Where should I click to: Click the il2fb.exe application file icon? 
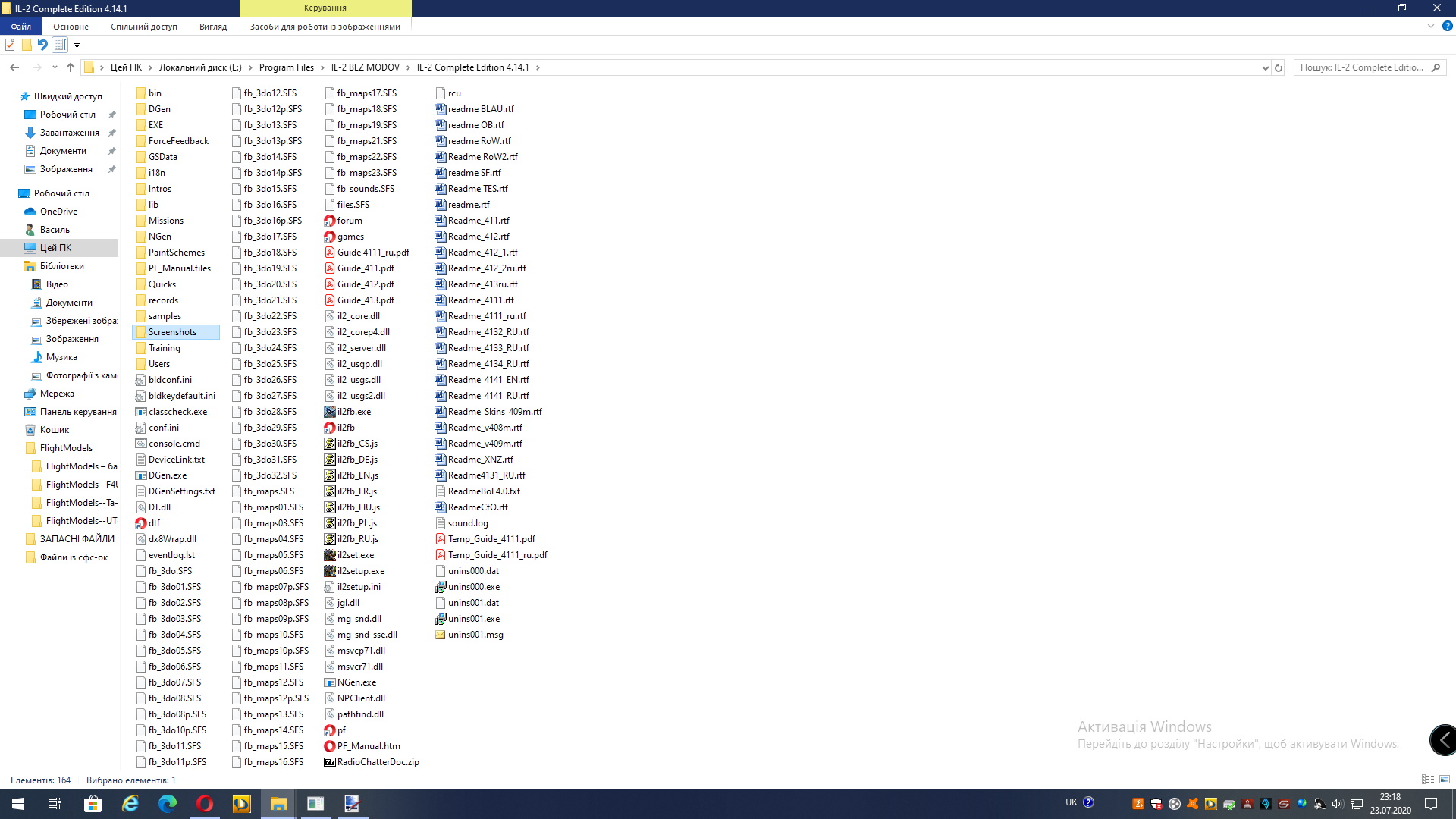coord(329,412)
